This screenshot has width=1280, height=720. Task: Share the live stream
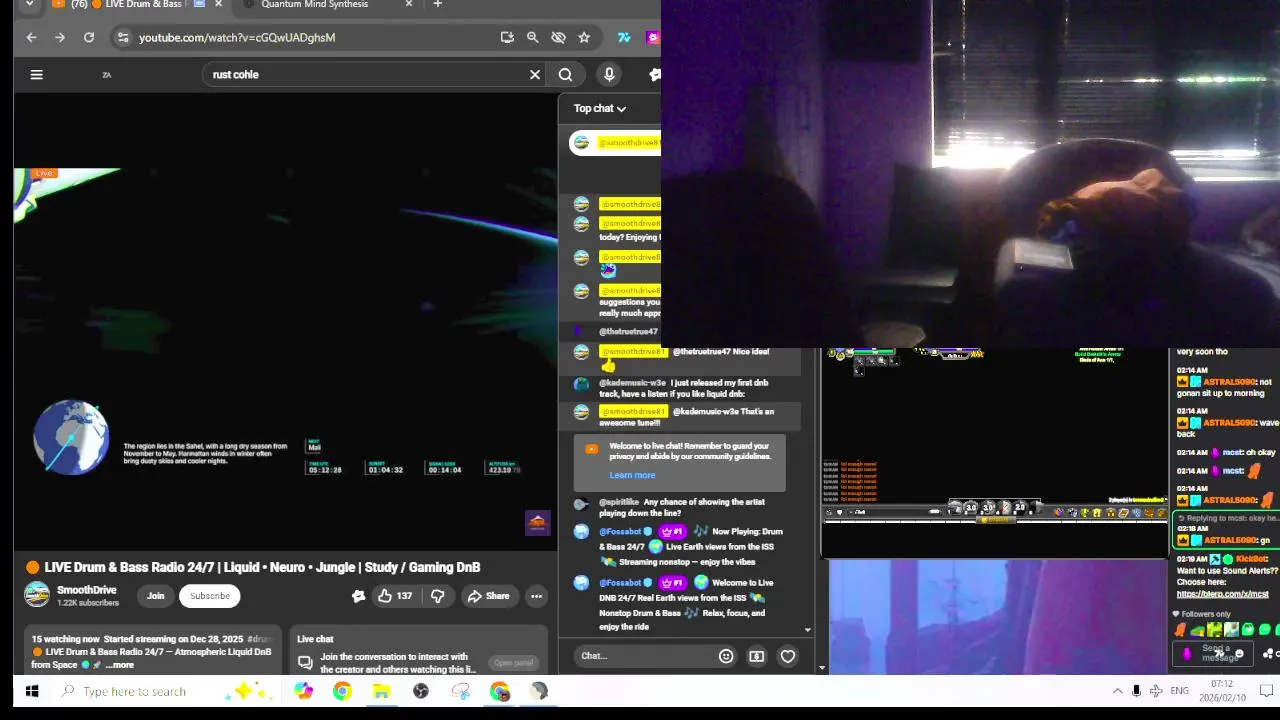point(488,596)
